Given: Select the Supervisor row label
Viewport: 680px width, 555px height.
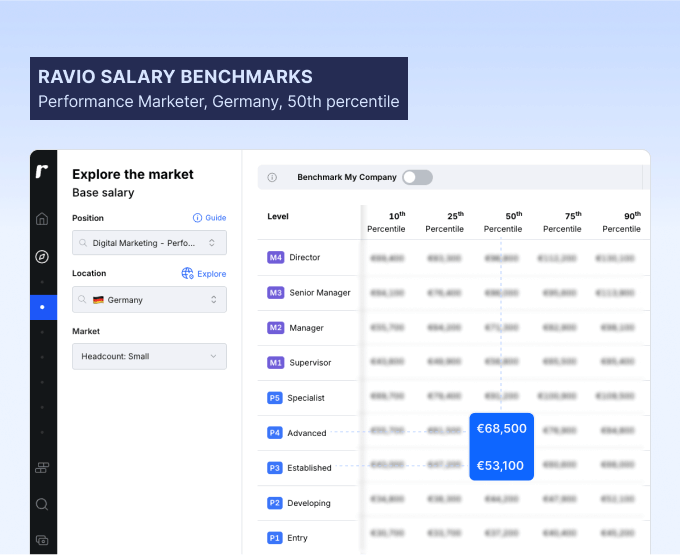Looking at the screenshot, I should tap(311, 362).
